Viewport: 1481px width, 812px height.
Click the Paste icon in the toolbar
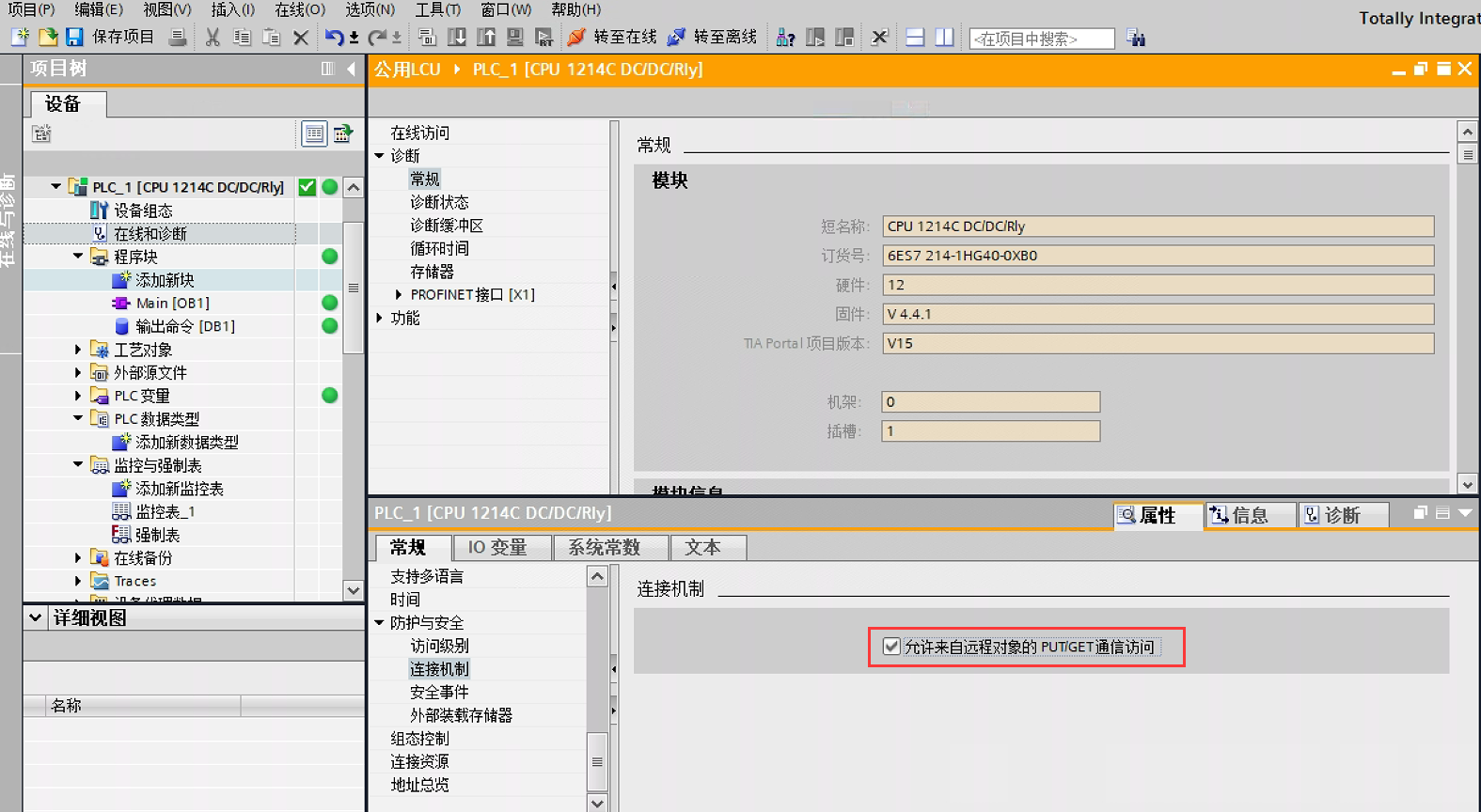(x=272, y=38)
